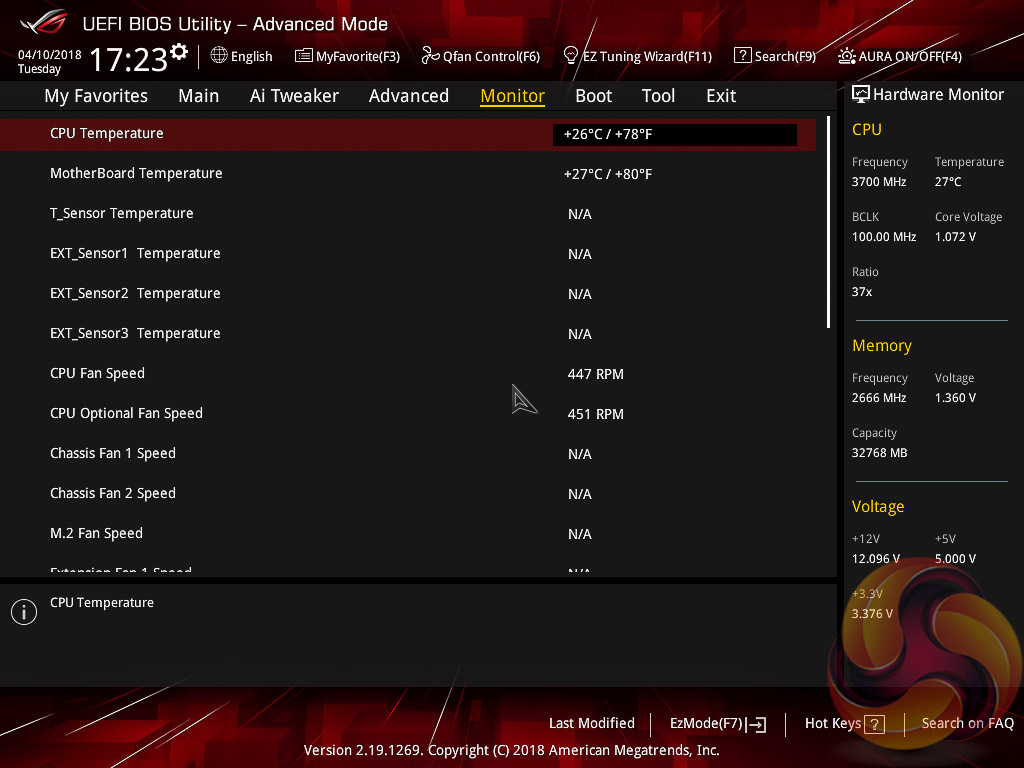This screenshot has height=768, width=1024.
Task: Click the Core Voltage 1.072 V value
Action: 955,237
